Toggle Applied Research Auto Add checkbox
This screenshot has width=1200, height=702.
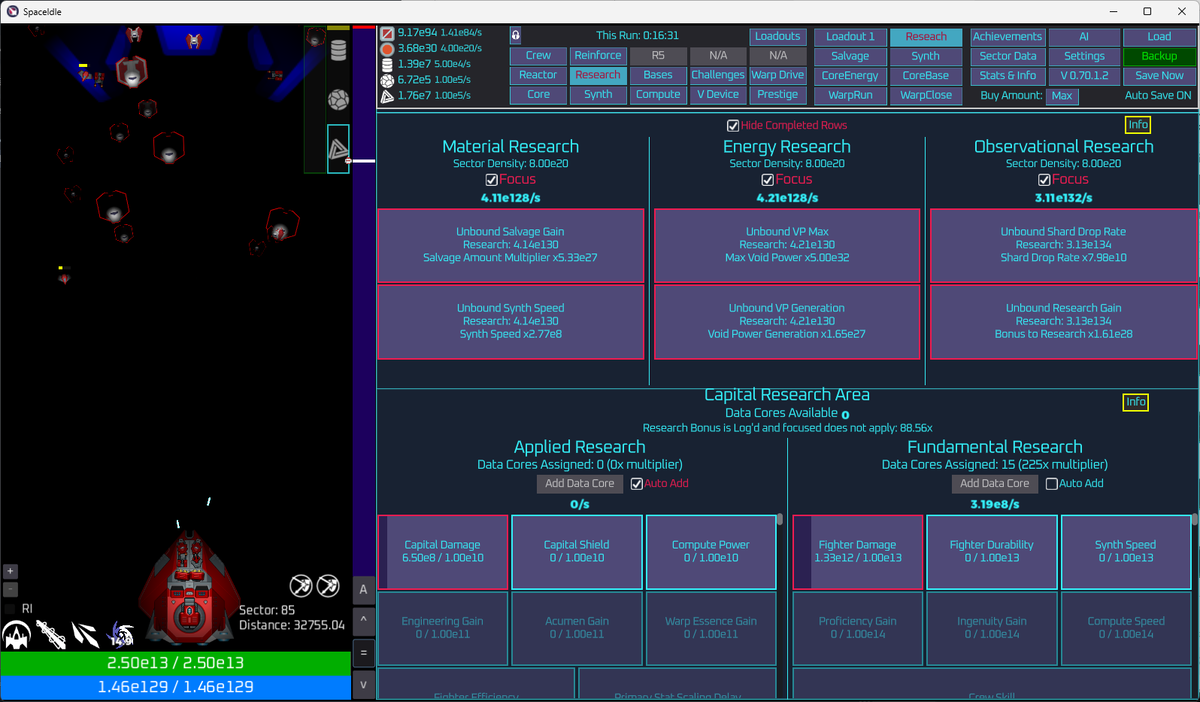tap(636, 483)
